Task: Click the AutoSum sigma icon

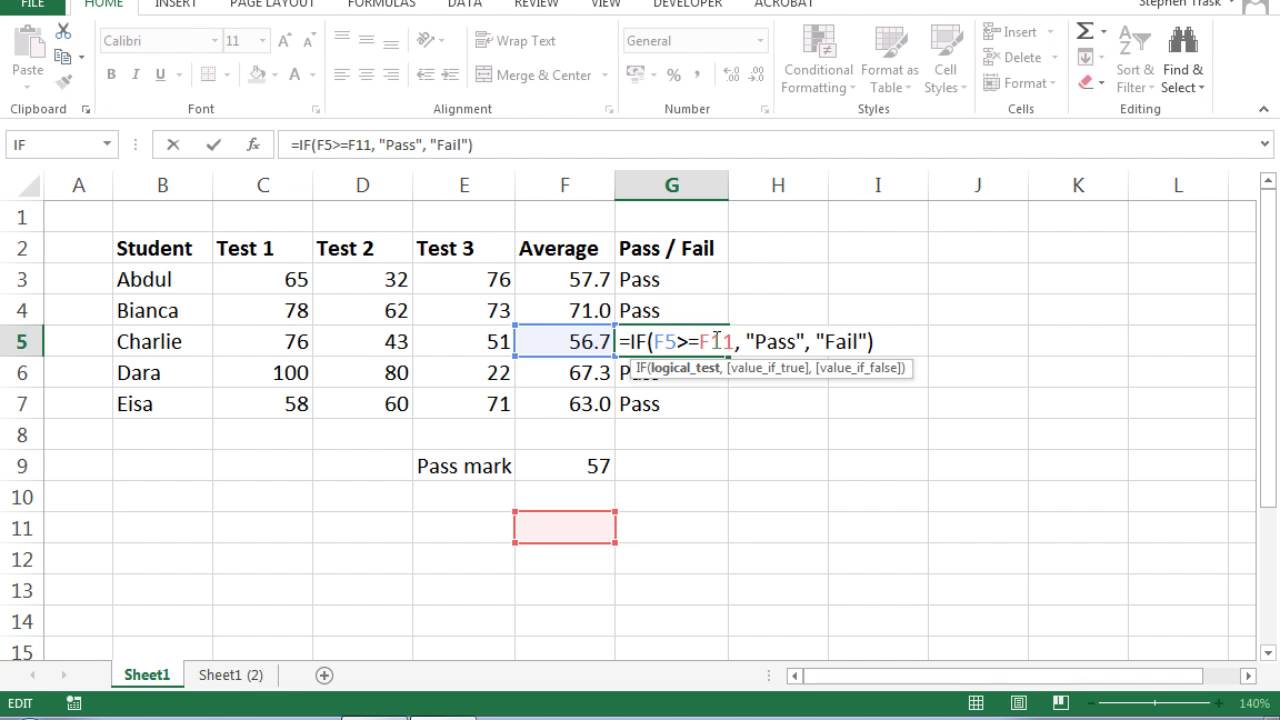Action: coord(1085,32)
